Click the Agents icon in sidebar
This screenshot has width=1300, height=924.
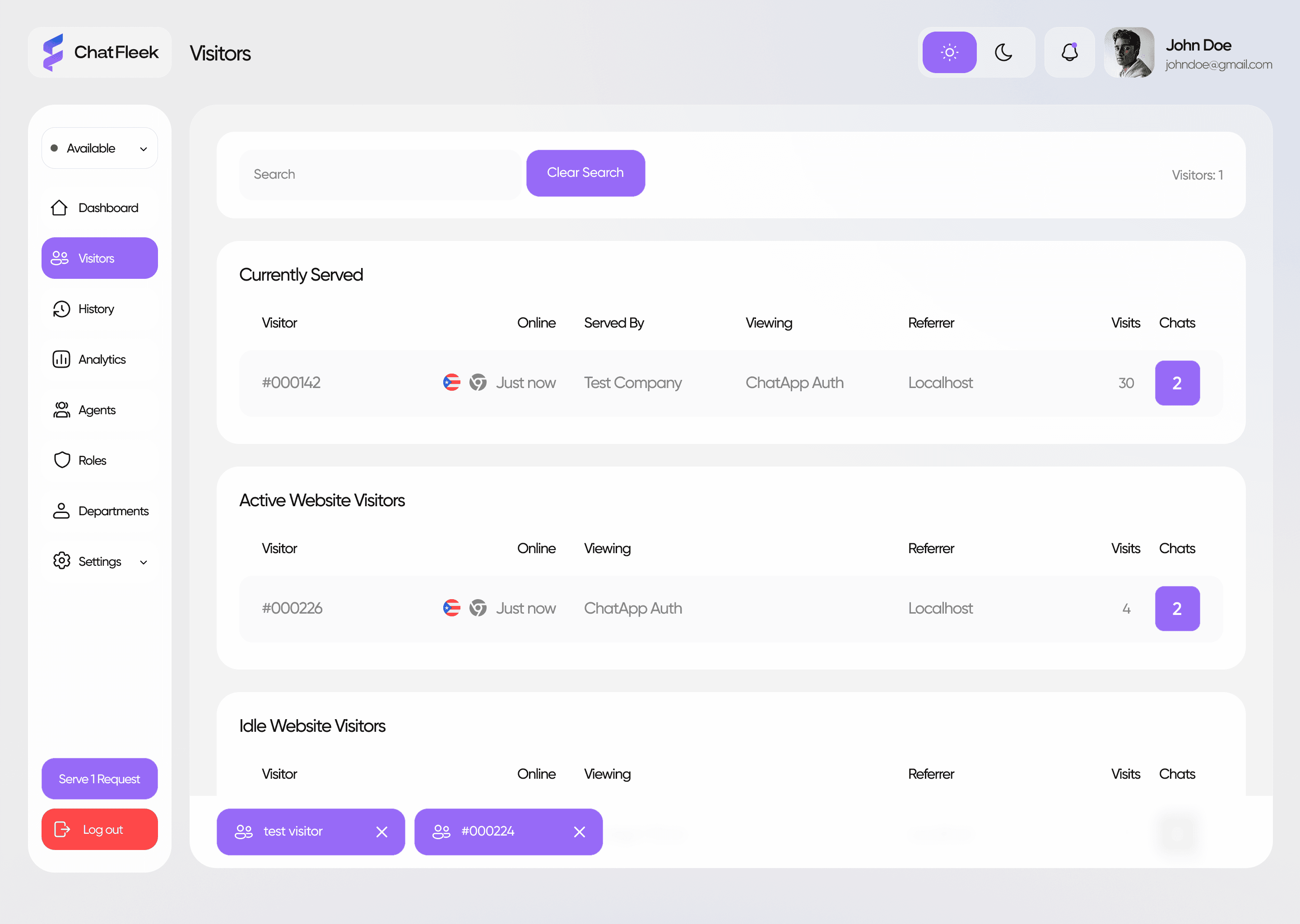[61, 410]
